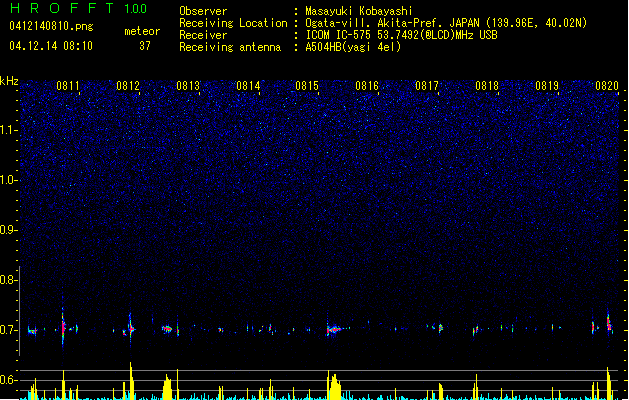
Task: Click the Receiving antenna label
Action: 230,47
